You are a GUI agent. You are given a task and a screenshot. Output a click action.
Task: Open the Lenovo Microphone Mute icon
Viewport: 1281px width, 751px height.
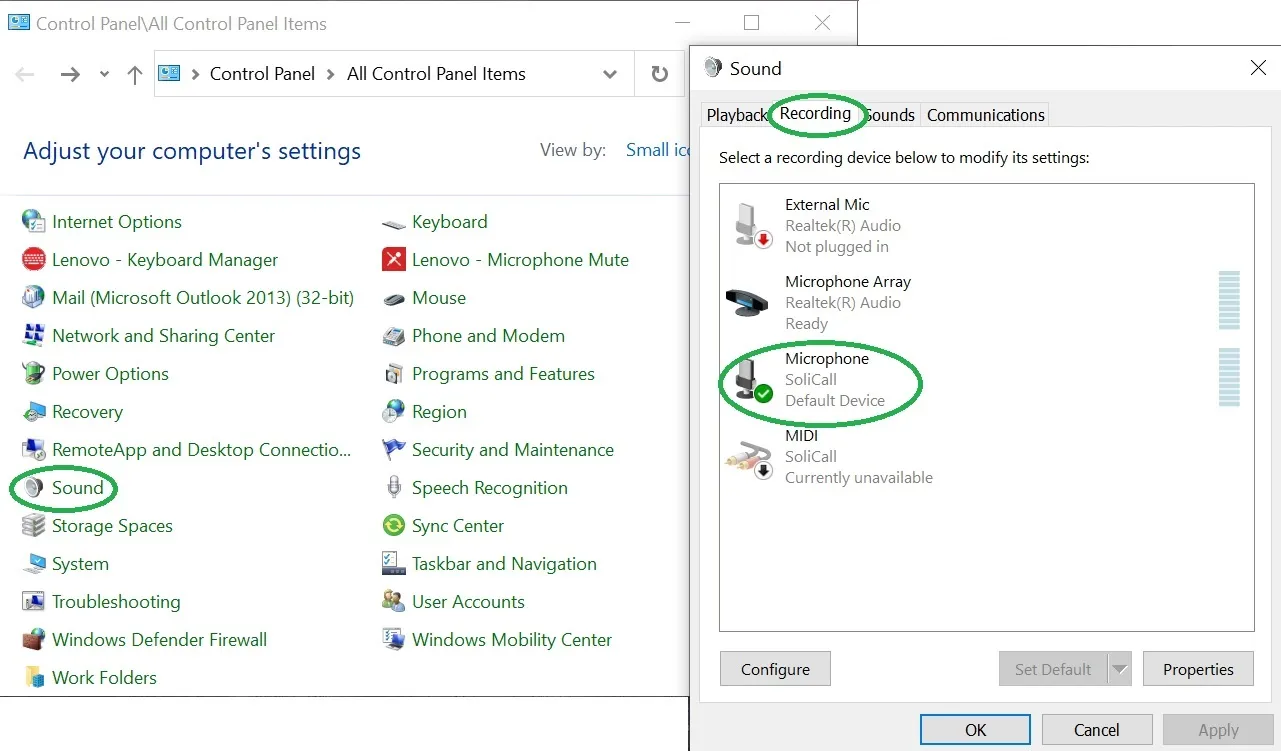pos(393,260)
